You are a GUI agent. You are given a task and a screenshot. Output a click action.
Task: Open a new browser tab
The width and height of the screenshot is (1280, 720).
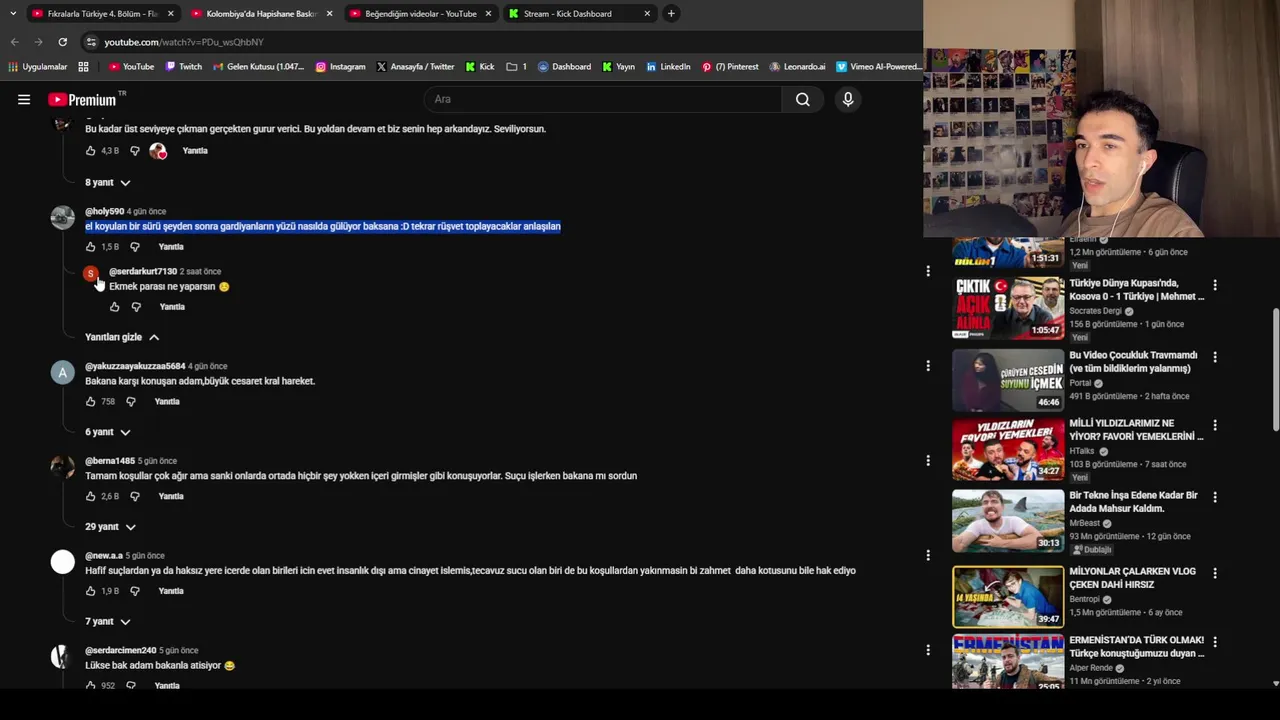(671, 14)
